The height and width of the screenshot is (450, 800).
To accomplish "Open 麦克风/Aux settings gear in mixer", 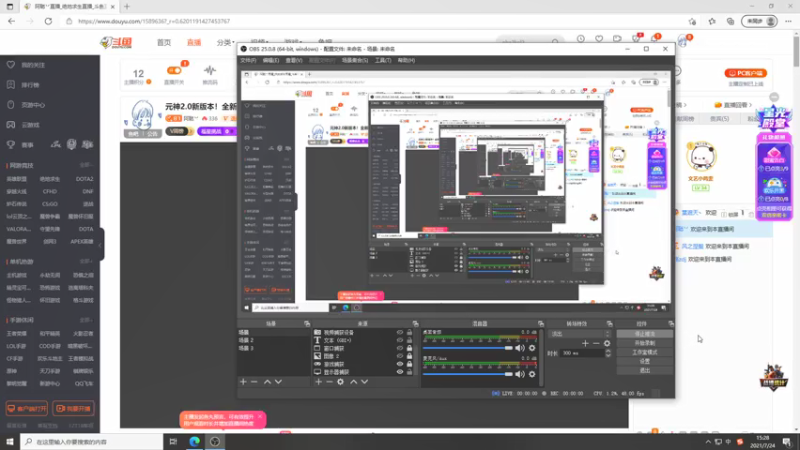I will [x=532, y=374].
